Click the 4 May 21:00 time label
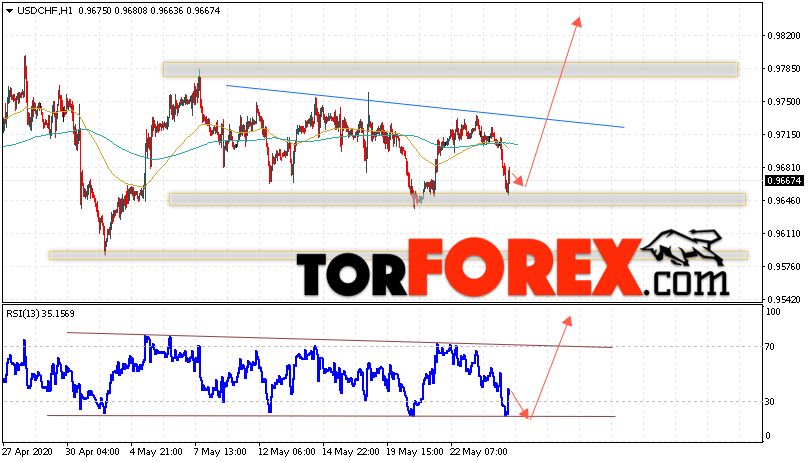This screenshot has height=463, width=808. pos(156,452)
